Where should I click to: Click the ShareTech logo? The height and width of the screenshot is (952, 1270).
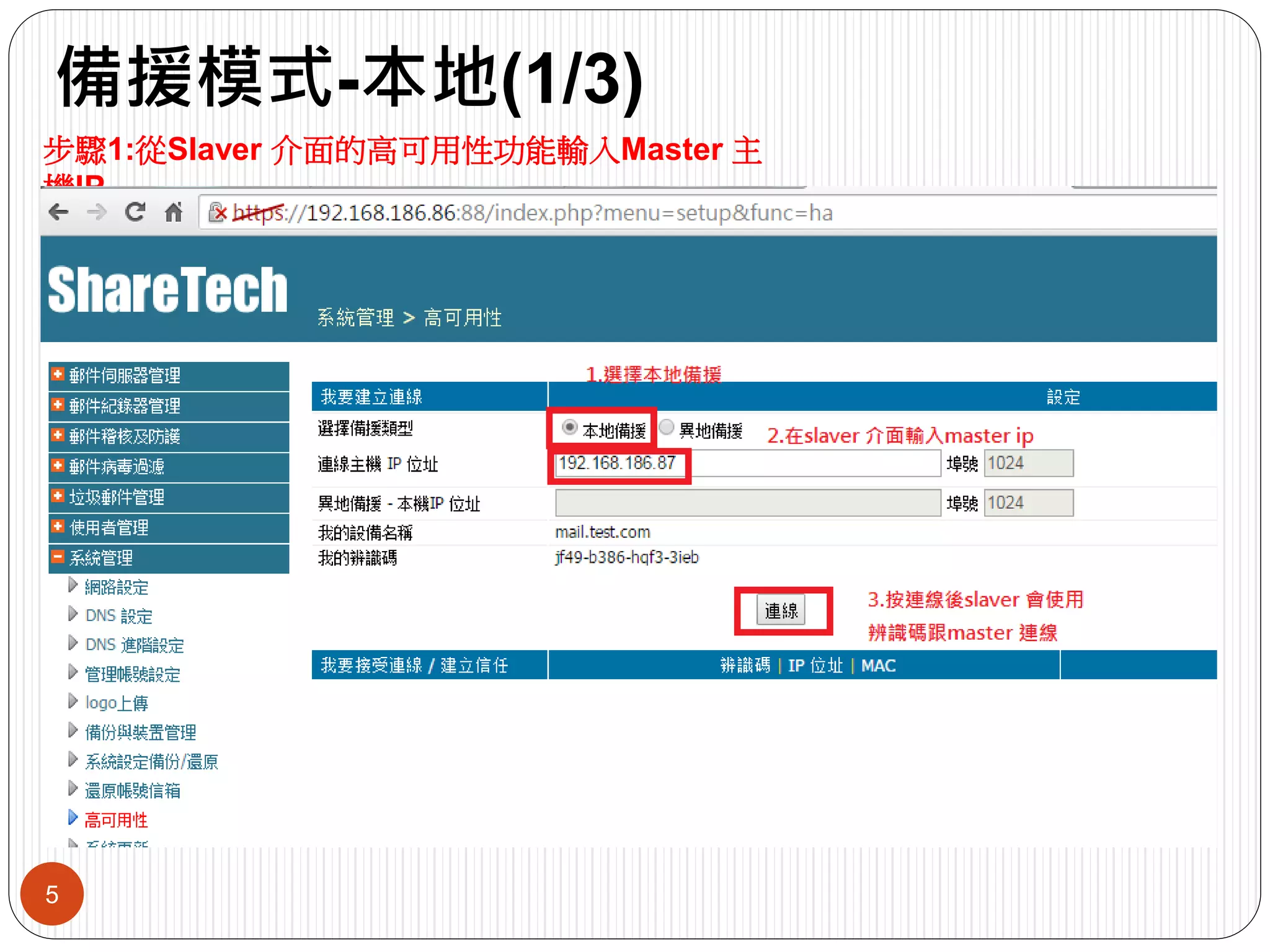167,289
